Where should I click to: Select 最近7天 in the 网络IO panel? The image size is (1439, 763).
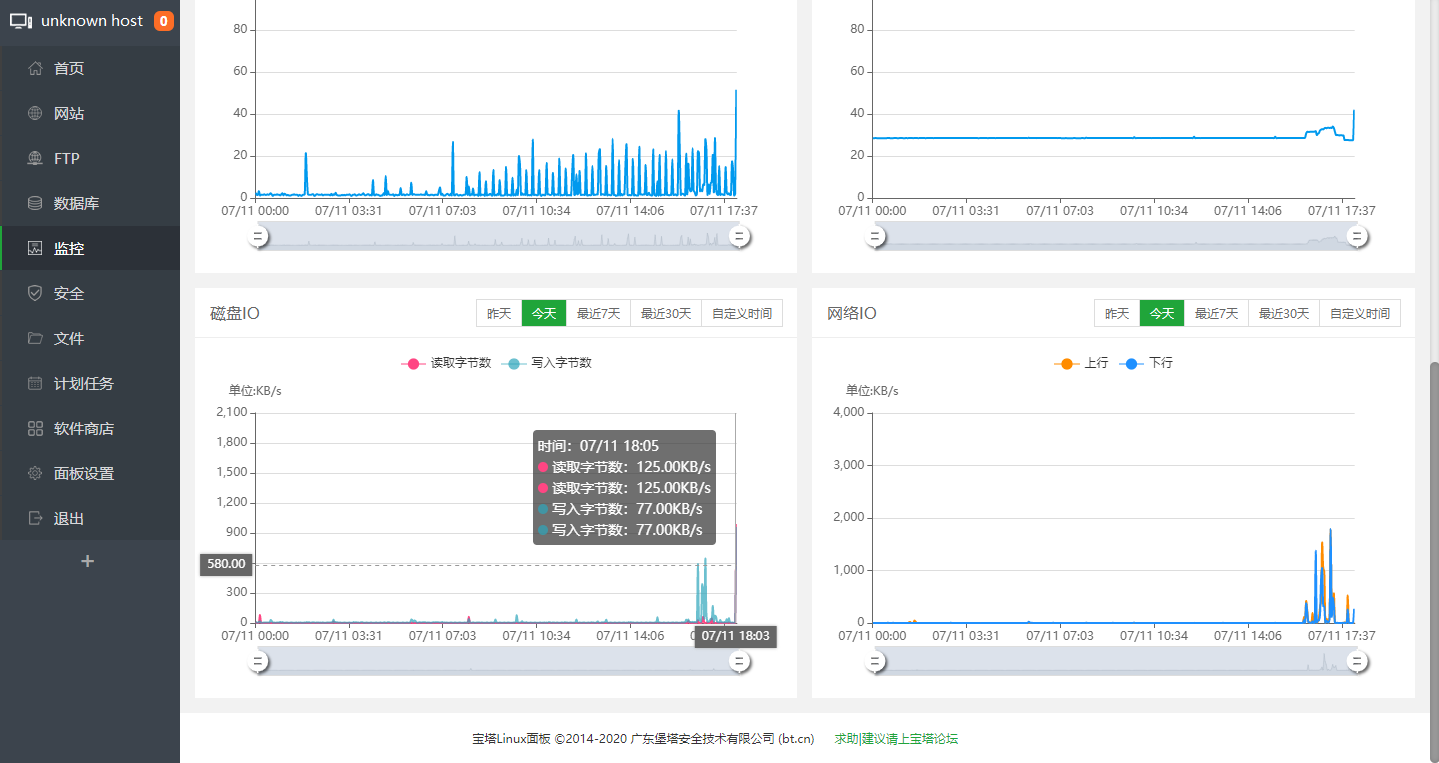coord(1216,313)
